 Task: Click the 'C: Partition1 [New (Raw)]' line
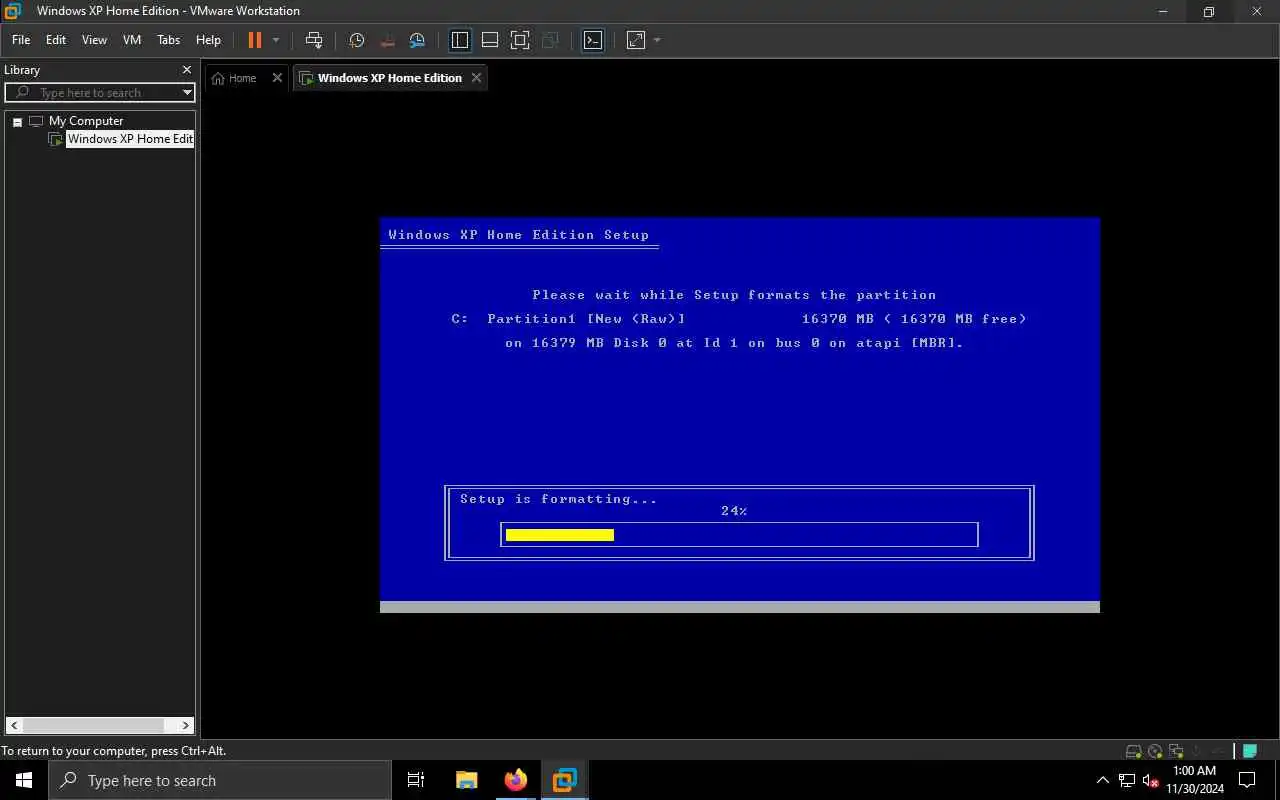(568, 319)
